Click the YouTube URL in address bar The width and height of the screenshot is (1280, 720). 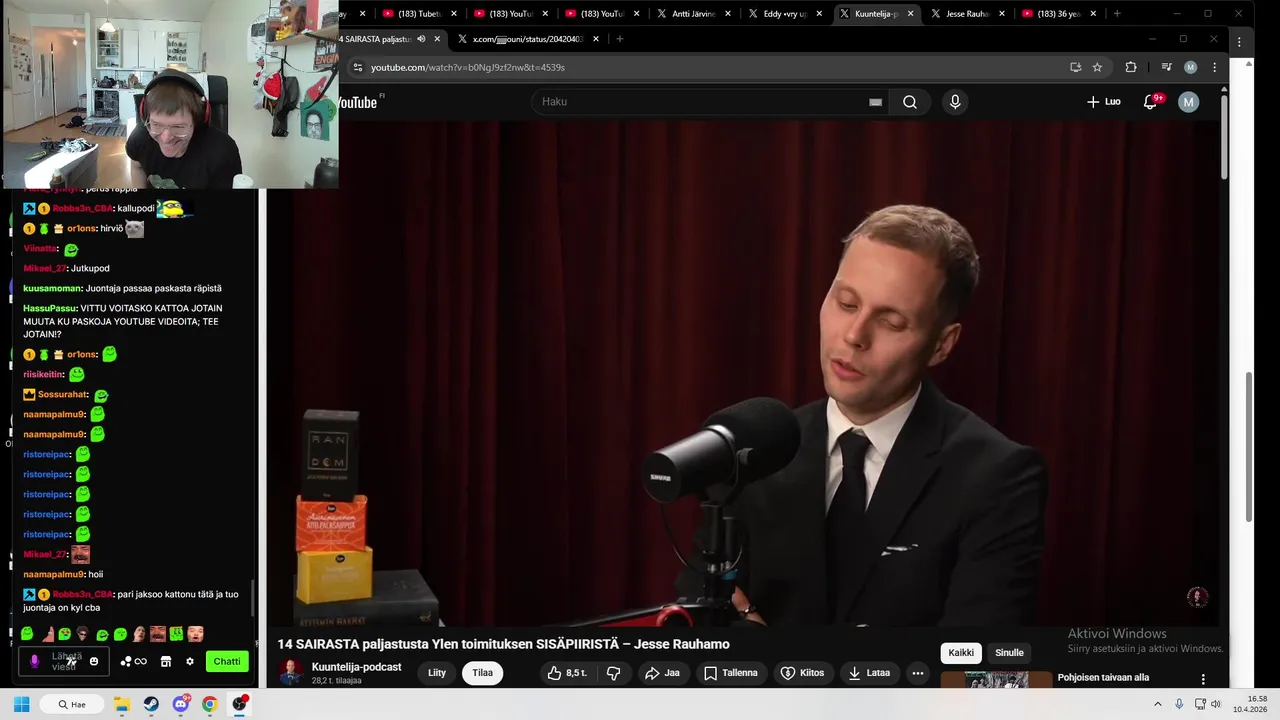467,67
